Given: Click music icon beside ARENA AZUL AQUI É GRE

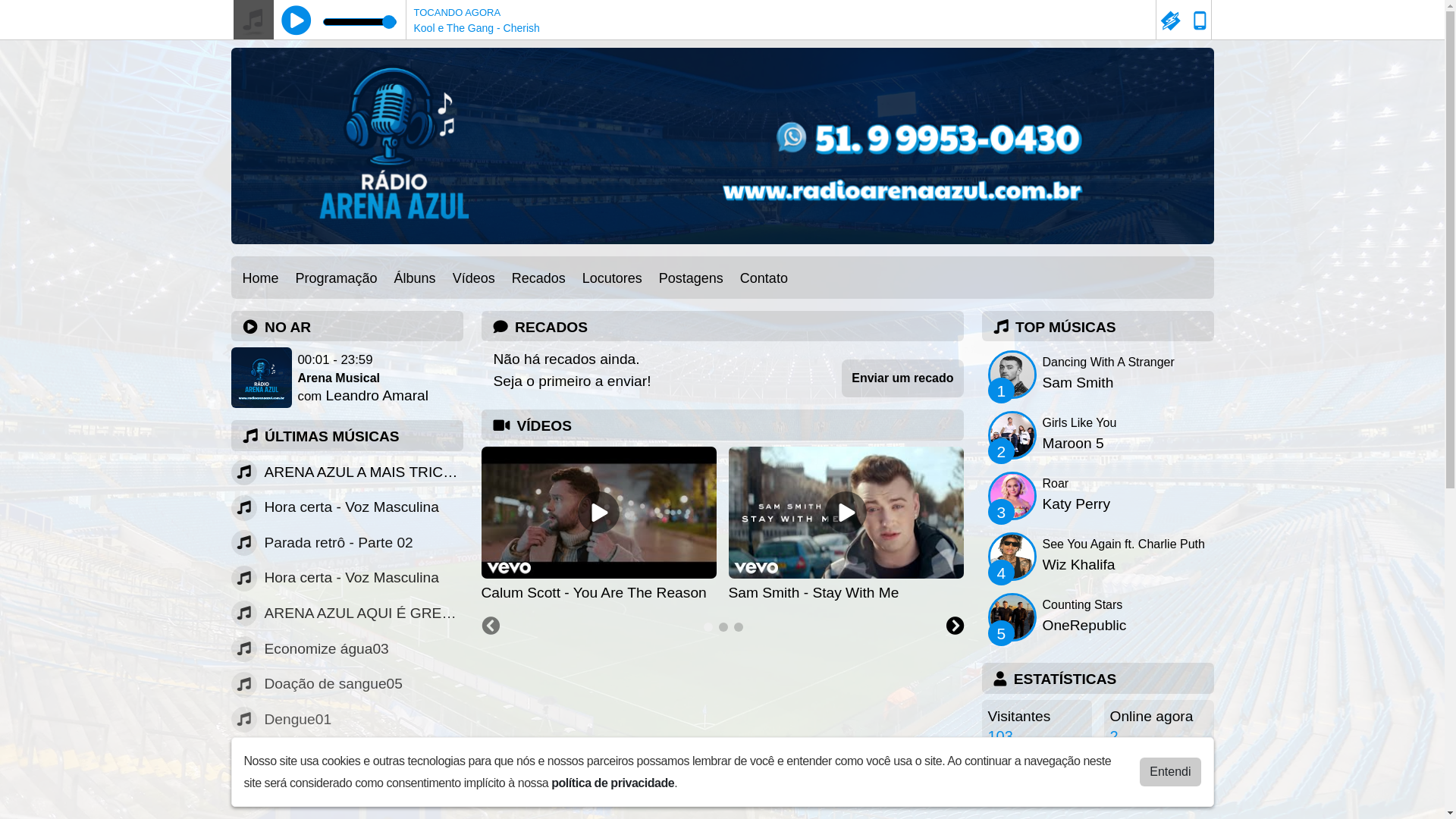Looking at the screenshot, I should pyautogui.click(x=244, y=613).
